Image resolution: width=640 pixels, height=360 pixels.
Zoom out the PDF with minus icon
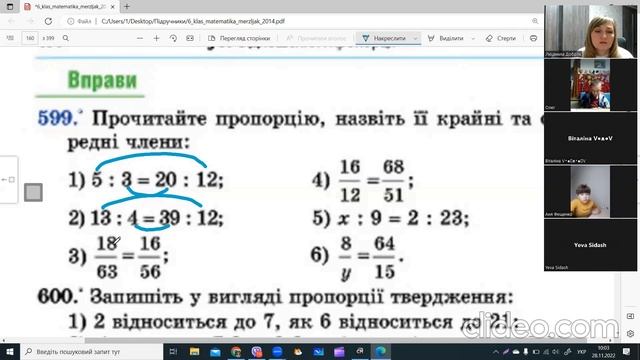[x=140, y=38]
